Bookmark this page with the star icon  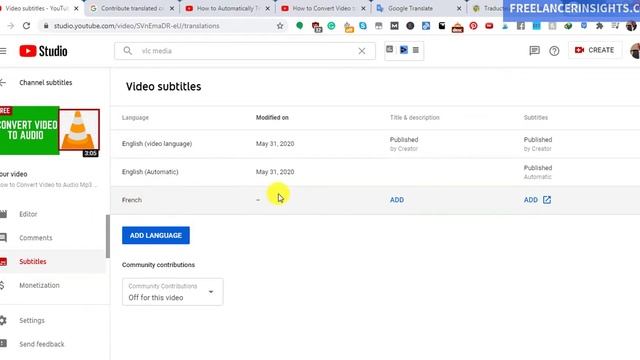(280, 26)
